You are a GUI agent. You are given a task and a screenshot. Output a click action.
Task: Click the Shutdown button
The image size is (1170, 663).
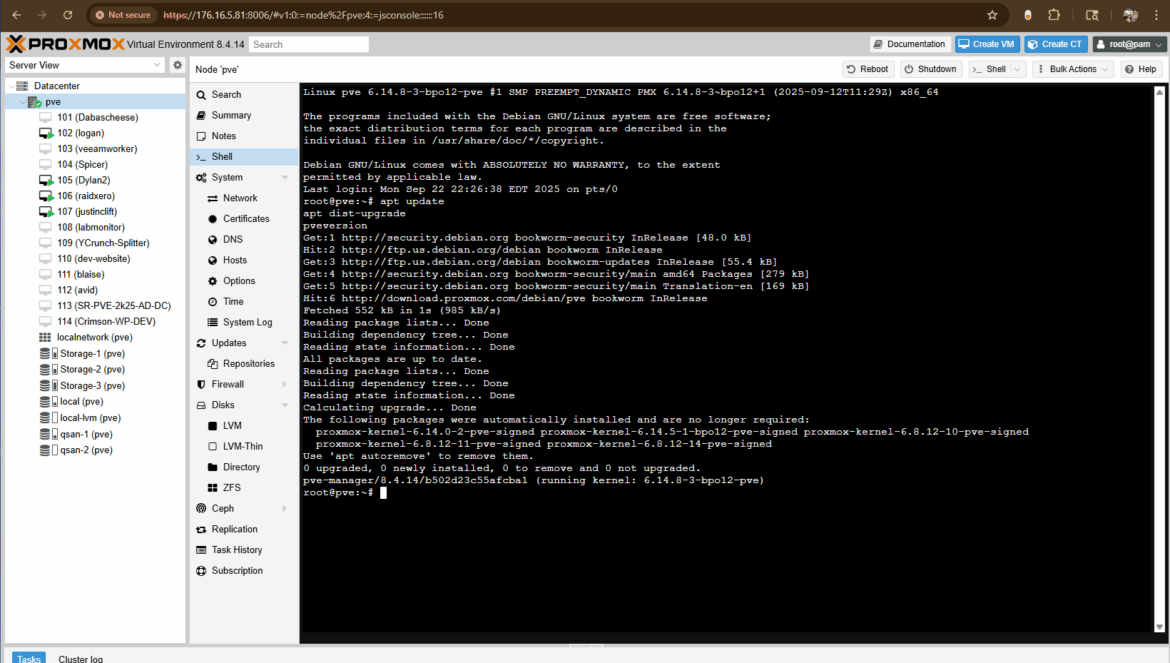coord(930,69)
